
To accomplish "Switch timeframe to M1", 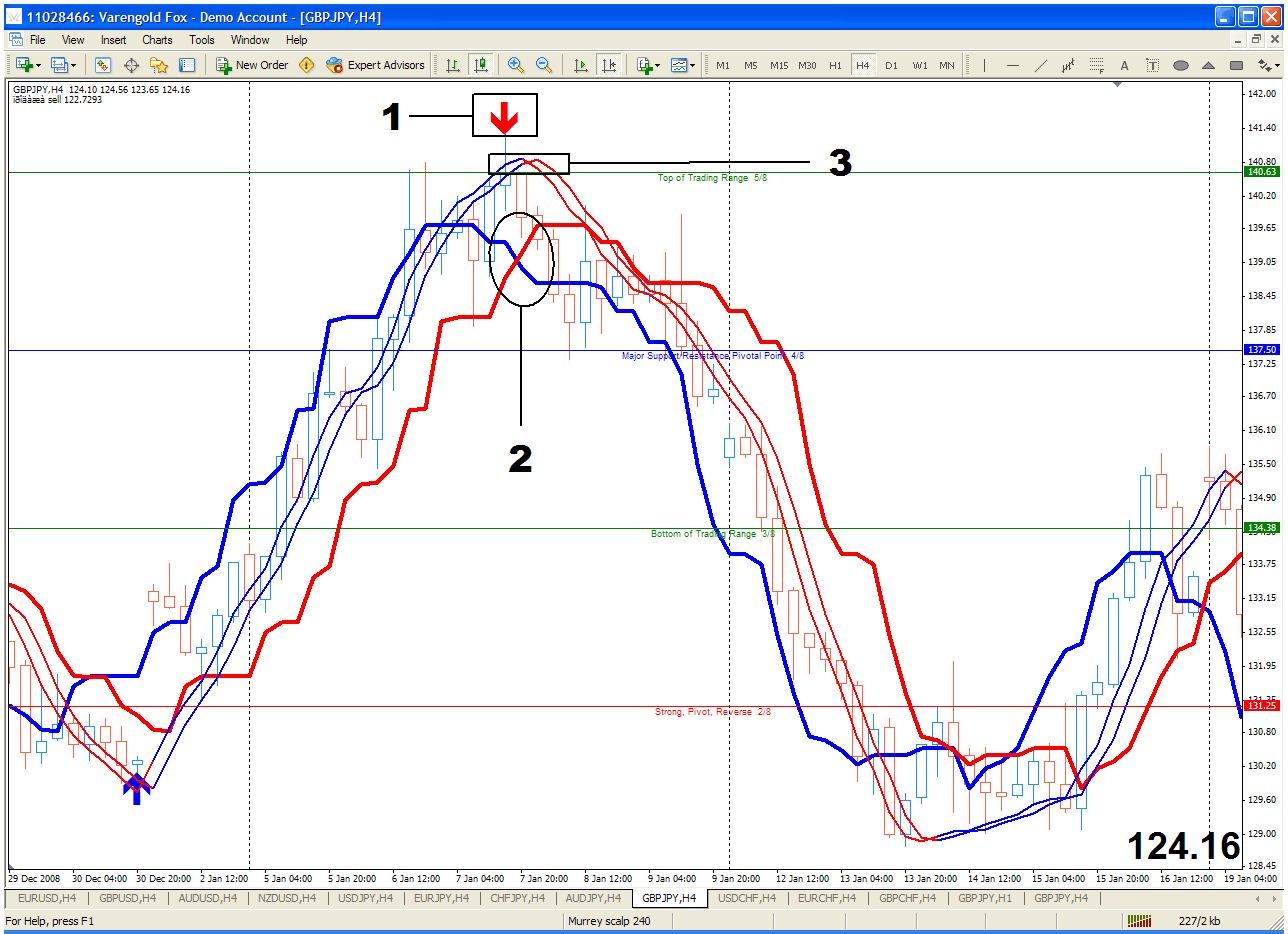I will click(x=723, y=65).
